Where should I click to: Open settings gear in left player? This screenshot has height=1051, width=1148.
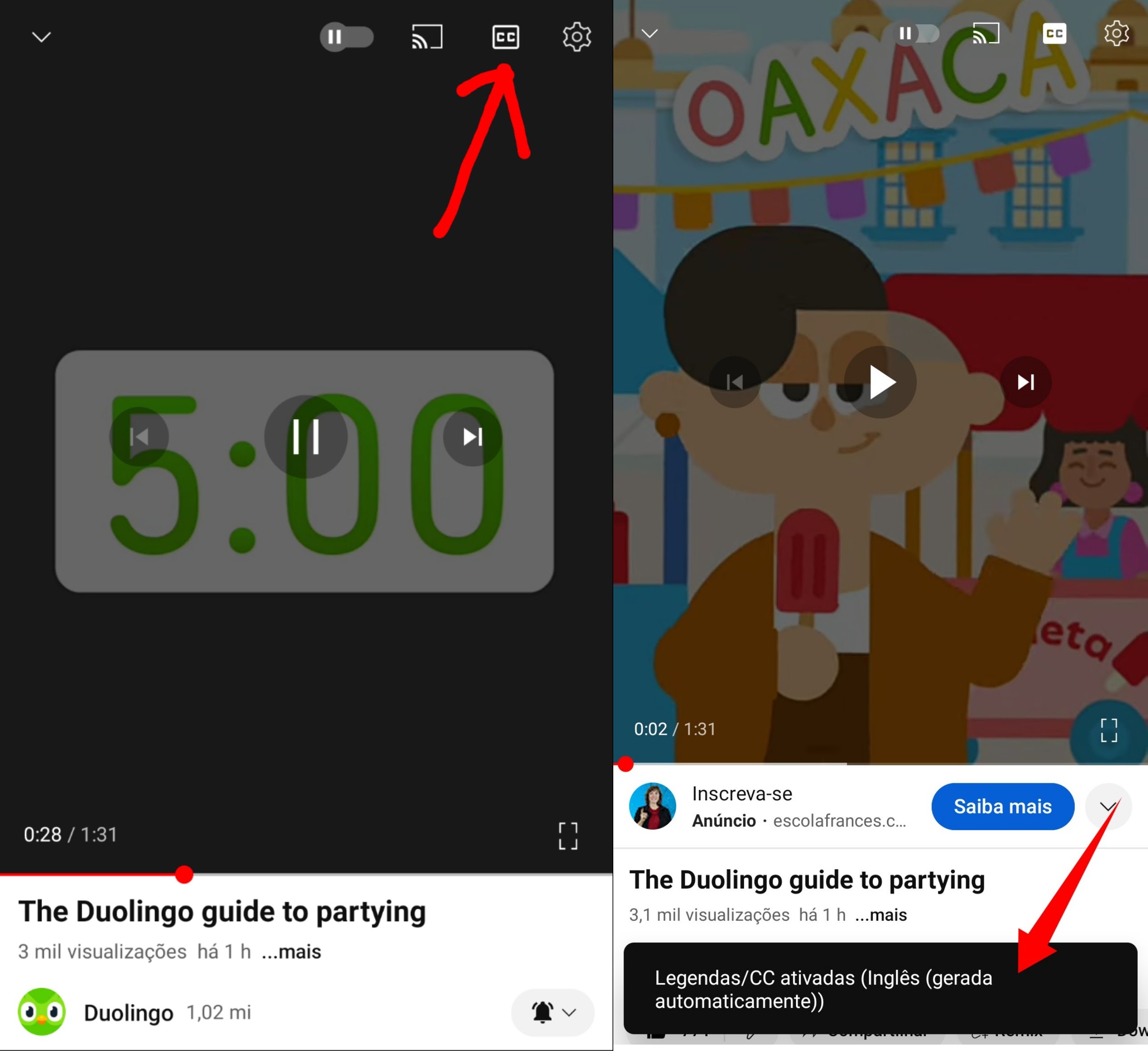point(577,37)
